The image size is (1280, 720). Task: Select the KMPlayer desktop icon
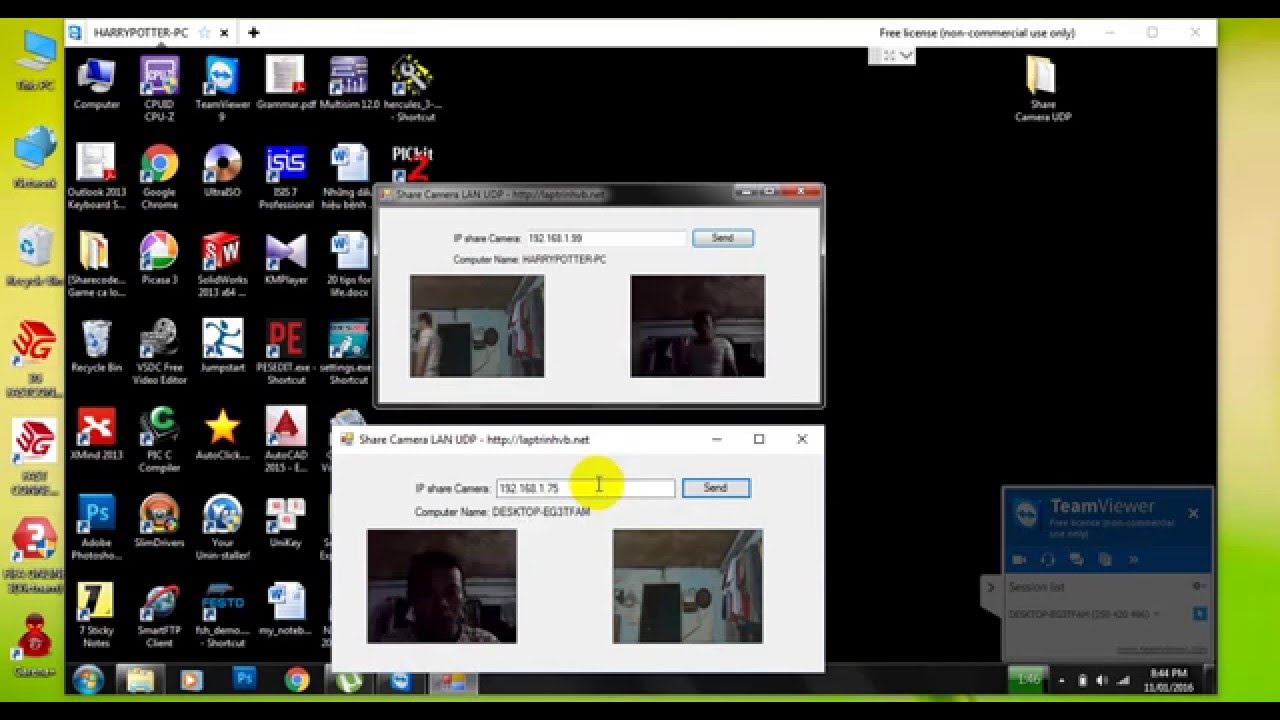point(286,258)
